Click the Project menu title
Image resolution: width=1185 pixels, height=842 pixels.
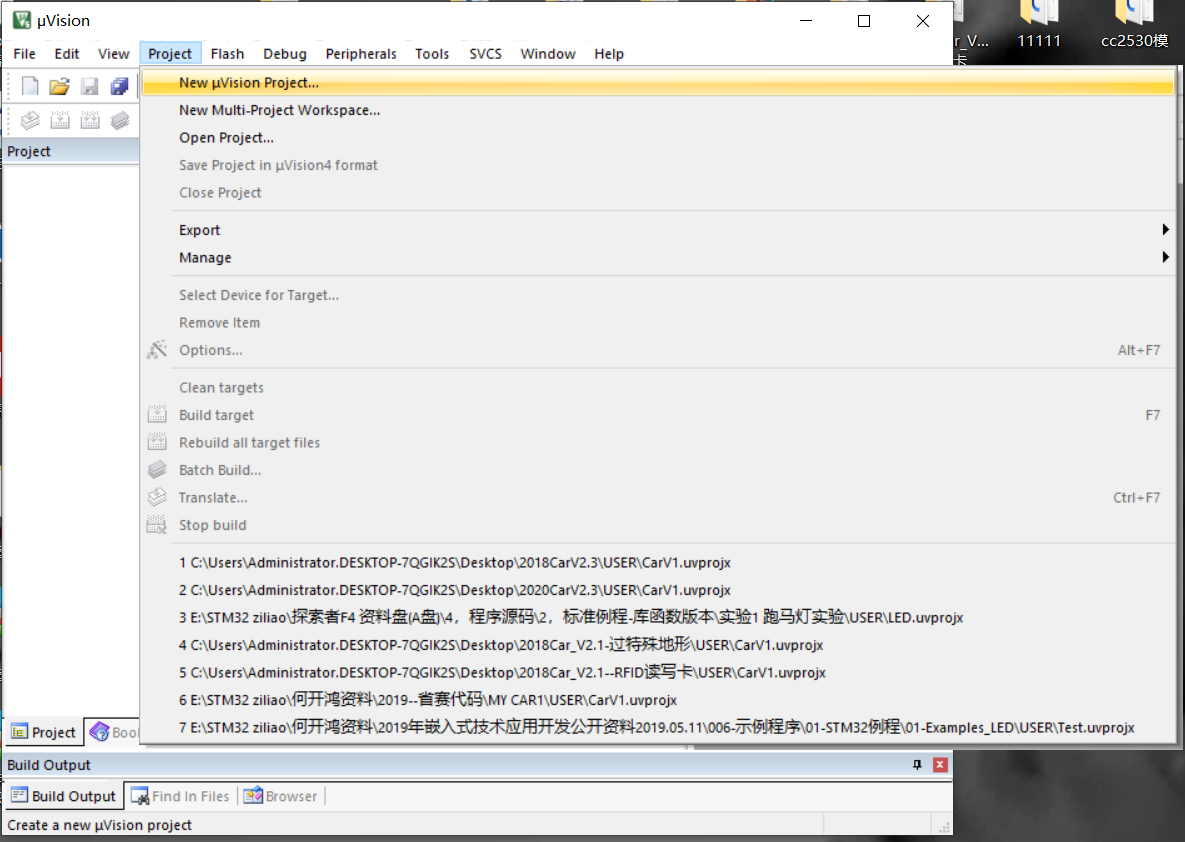pos(170,54)
